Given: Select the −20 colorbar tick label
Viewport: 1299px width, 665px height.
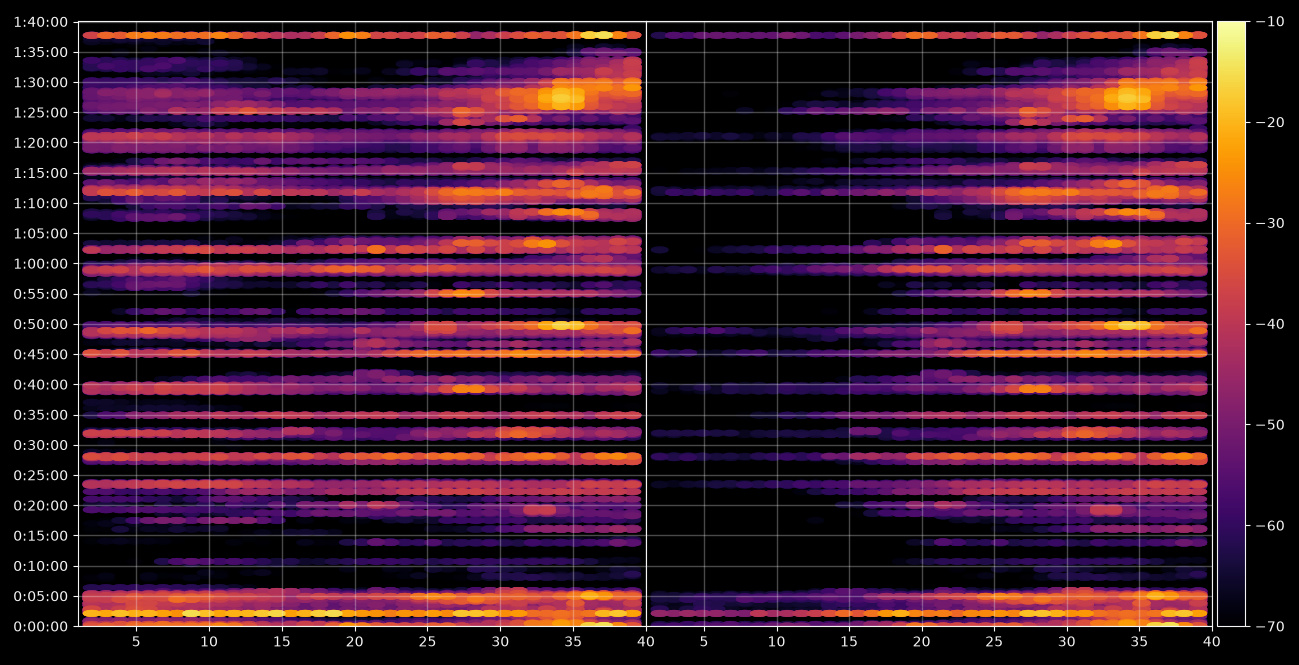Looking at the screenshot, I should (1270, 122).
